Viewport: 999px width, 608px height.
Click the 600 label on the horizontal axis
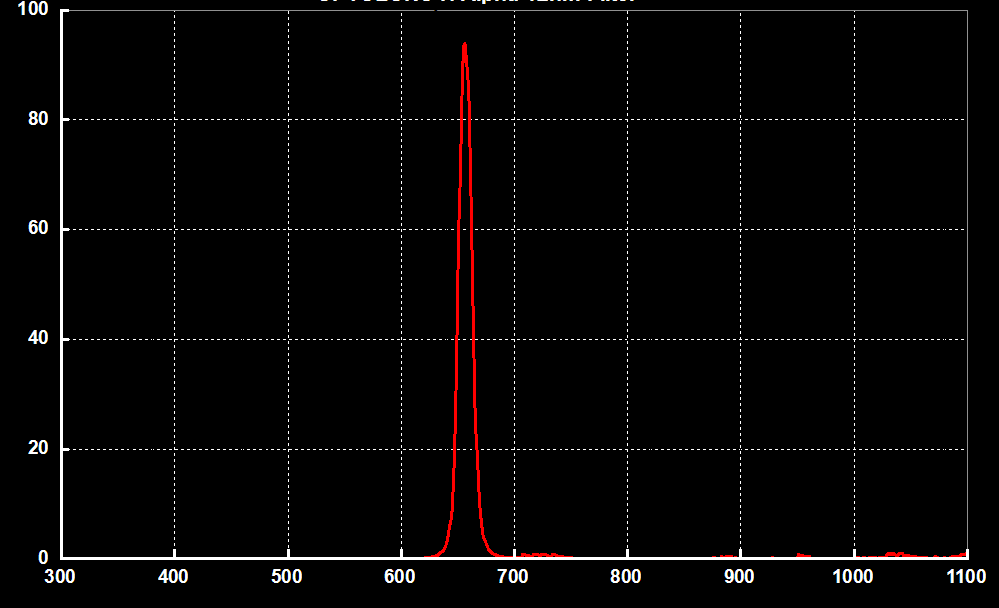tap(400, 577)
